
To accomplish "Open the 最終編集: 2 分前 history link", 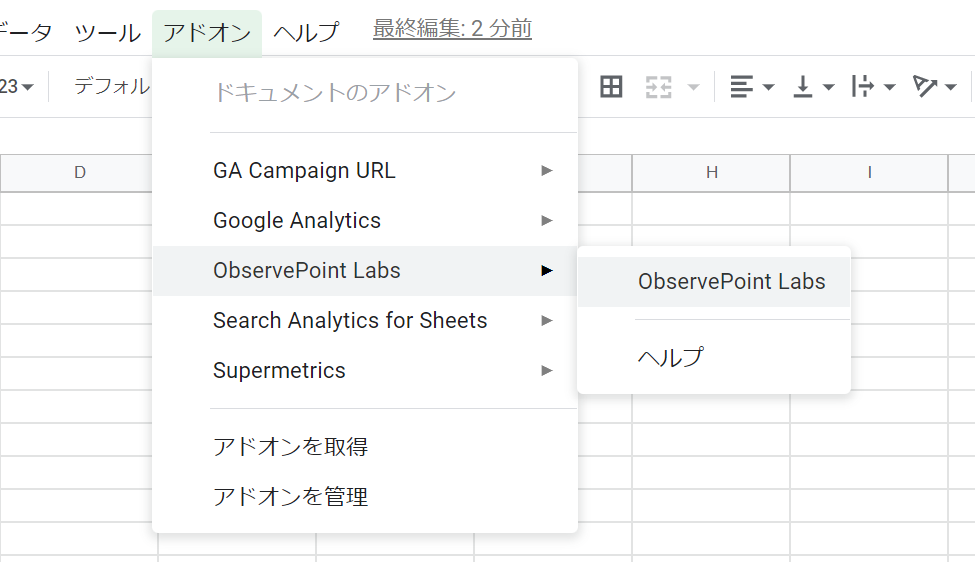I will tap(452, 29).
